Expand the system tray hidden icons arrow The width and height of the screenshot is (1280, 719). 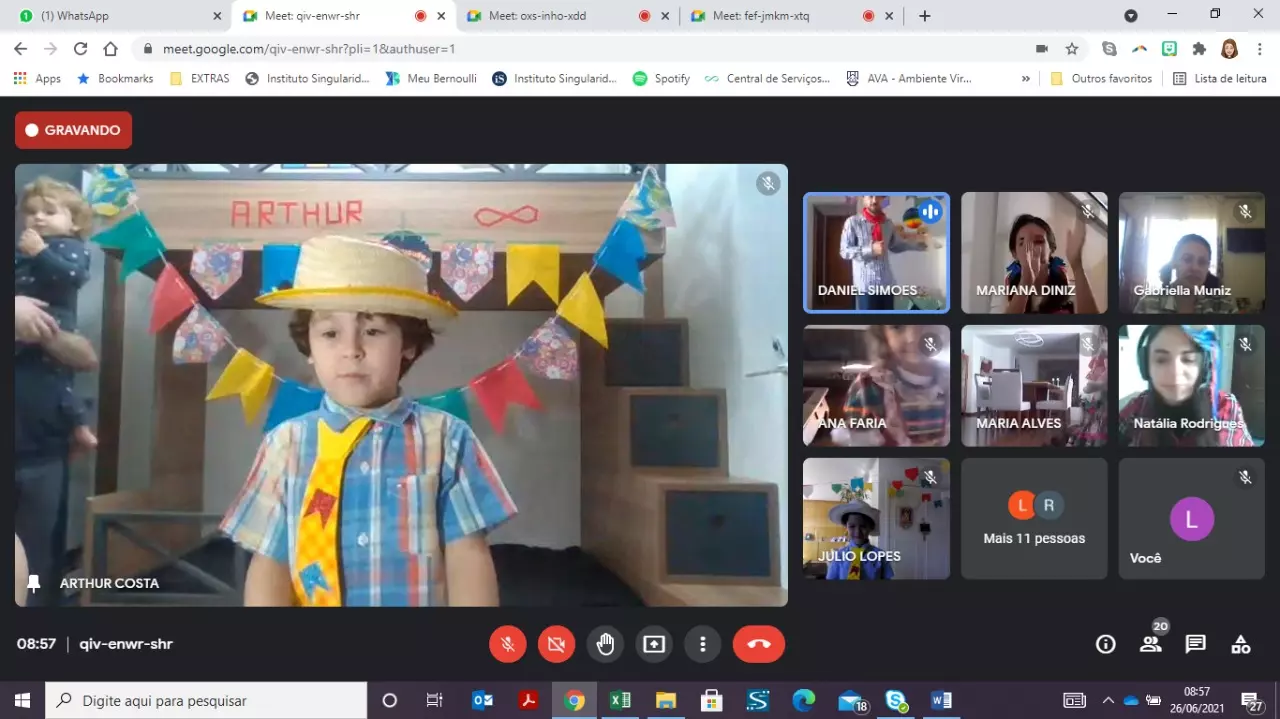[x=1108, y=700]
